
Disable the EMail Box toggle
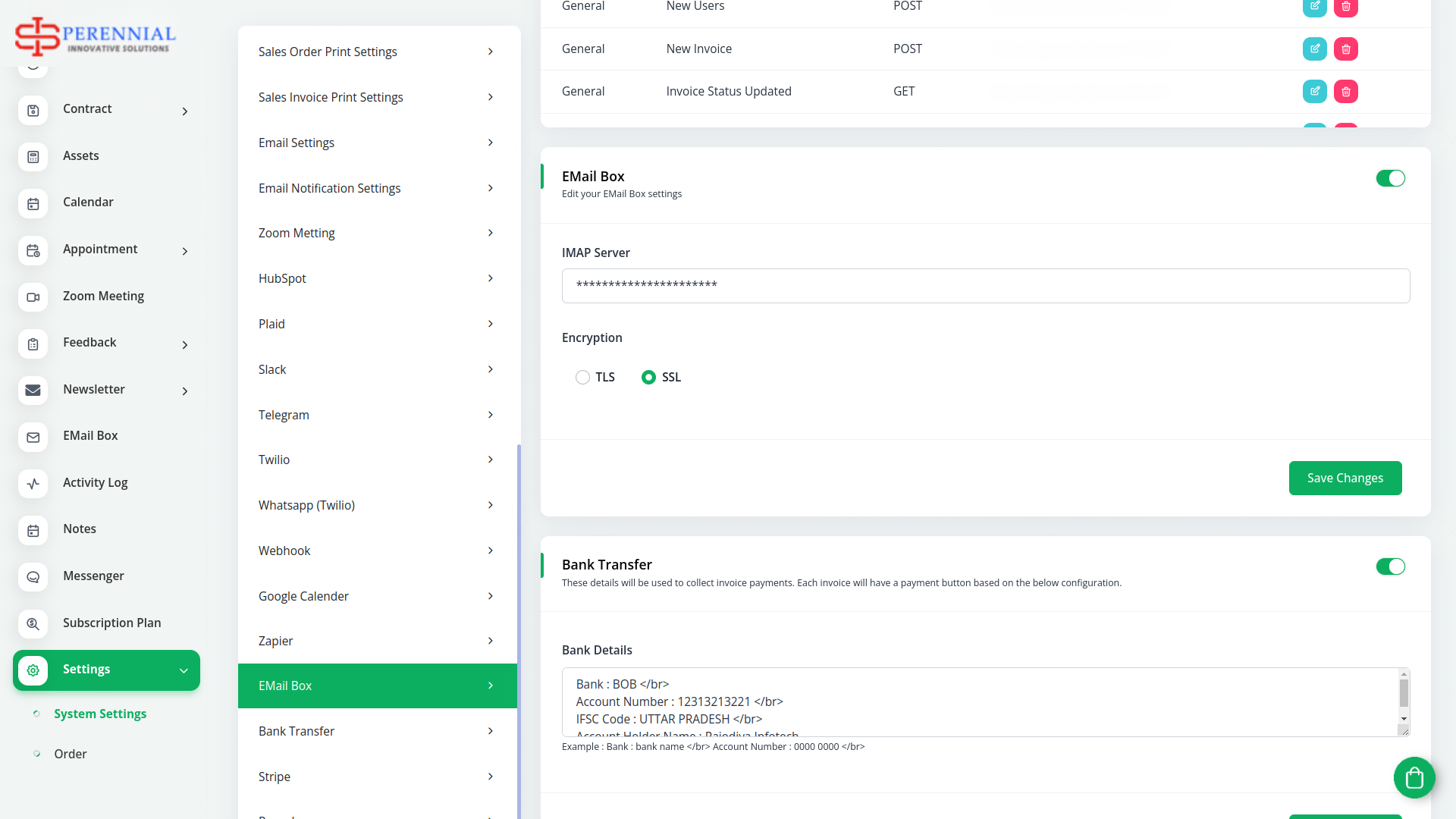[1390, 178]
